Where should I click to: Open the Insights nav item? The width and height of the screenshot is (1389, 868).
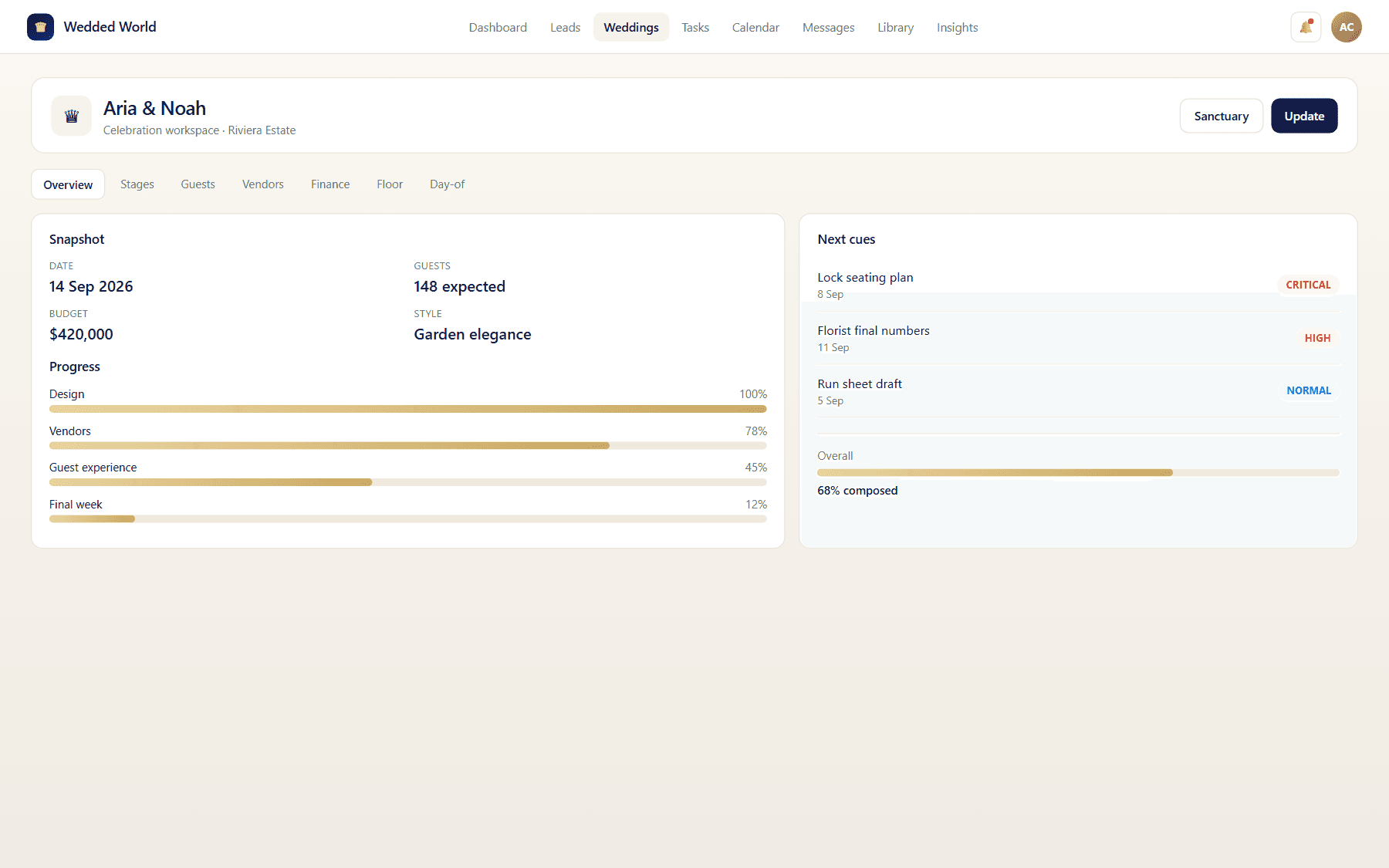tap(957, 27)
